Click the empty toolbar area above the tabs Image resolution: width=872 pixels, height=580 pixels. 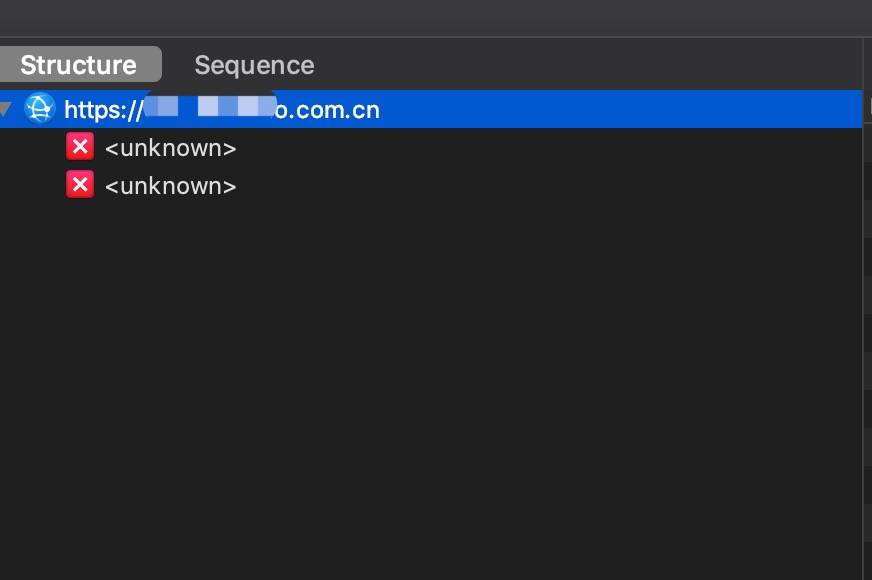coord(430,18)
